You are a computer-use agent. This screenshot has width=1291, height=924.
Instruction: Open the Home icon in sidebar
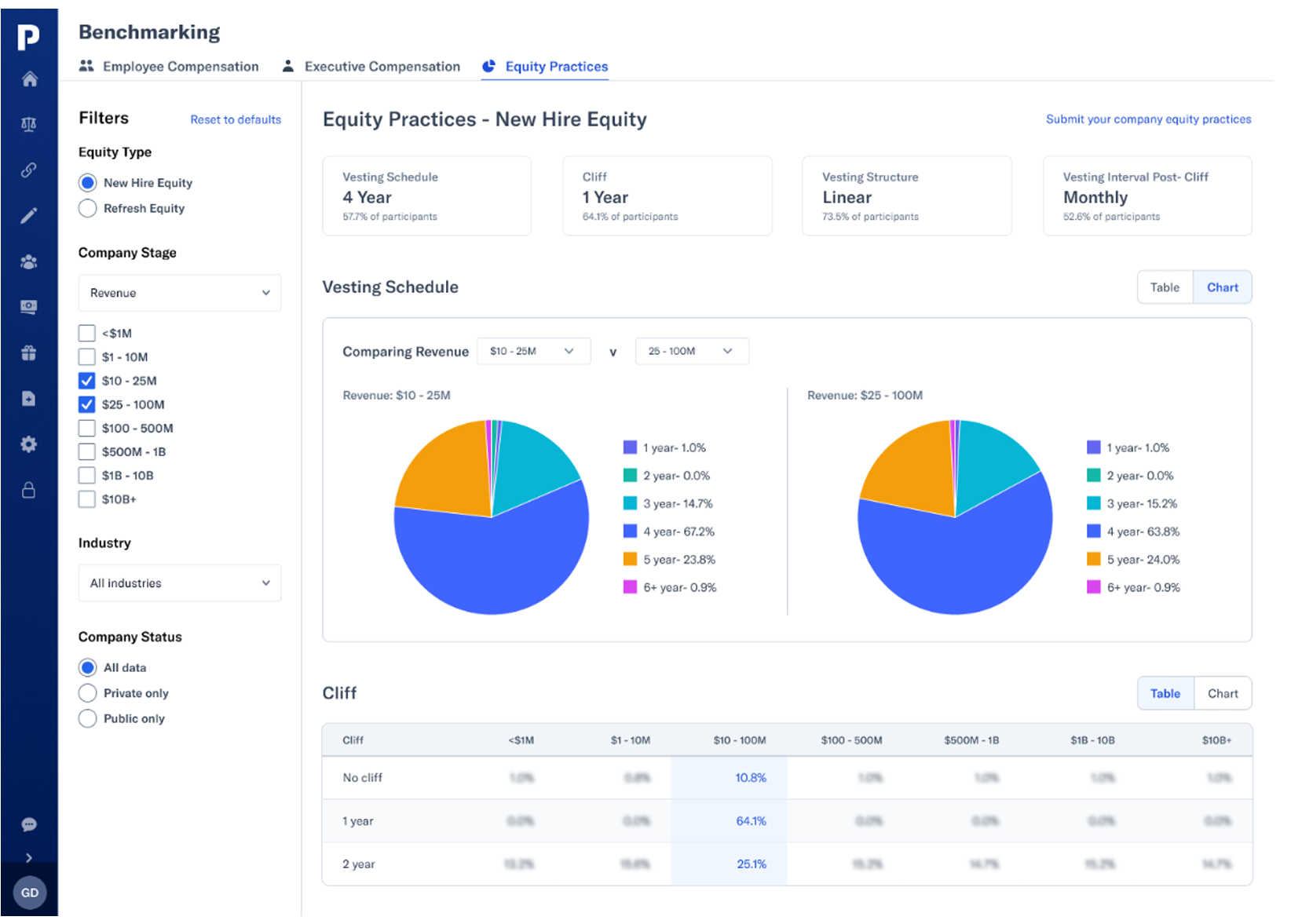[29, 79]
